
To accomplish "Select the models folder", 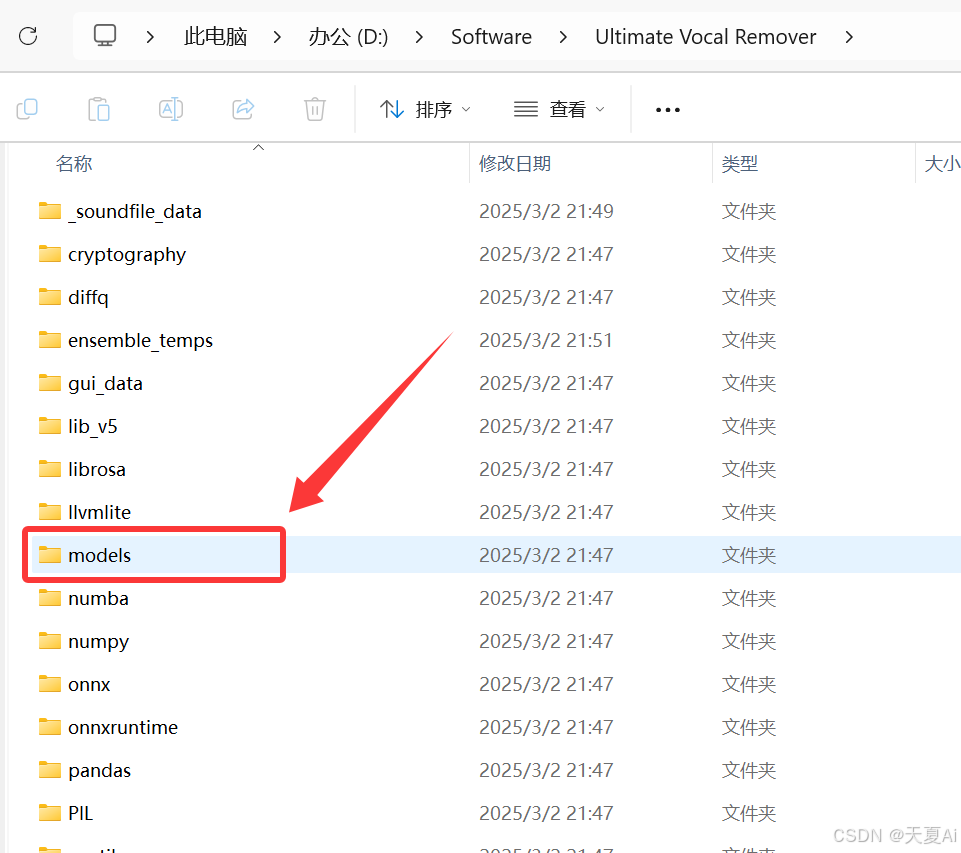I will pyautogui.click(x=99, y=555).
